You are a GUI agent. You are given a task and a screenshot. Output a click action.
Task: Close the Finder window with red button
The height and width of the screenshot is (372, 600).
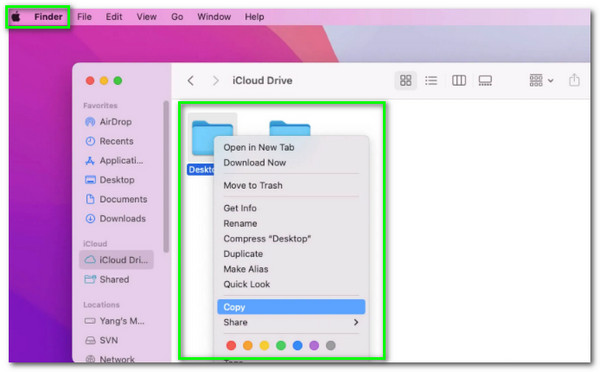click(90, 81)
